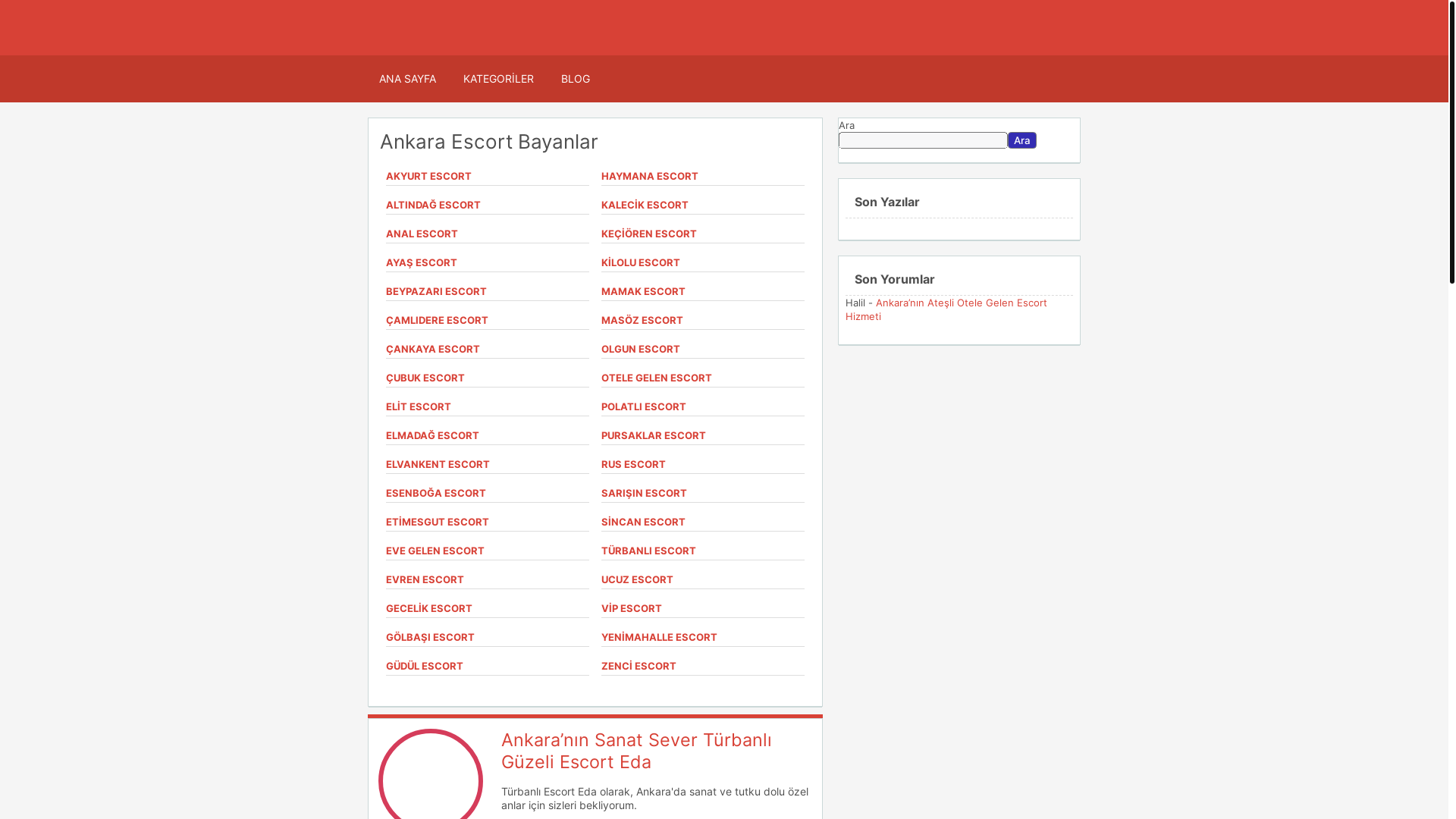Open the ÇANKAYA ESCORT link
This screenshot has height=819, width=1456.
click(433, 349)
